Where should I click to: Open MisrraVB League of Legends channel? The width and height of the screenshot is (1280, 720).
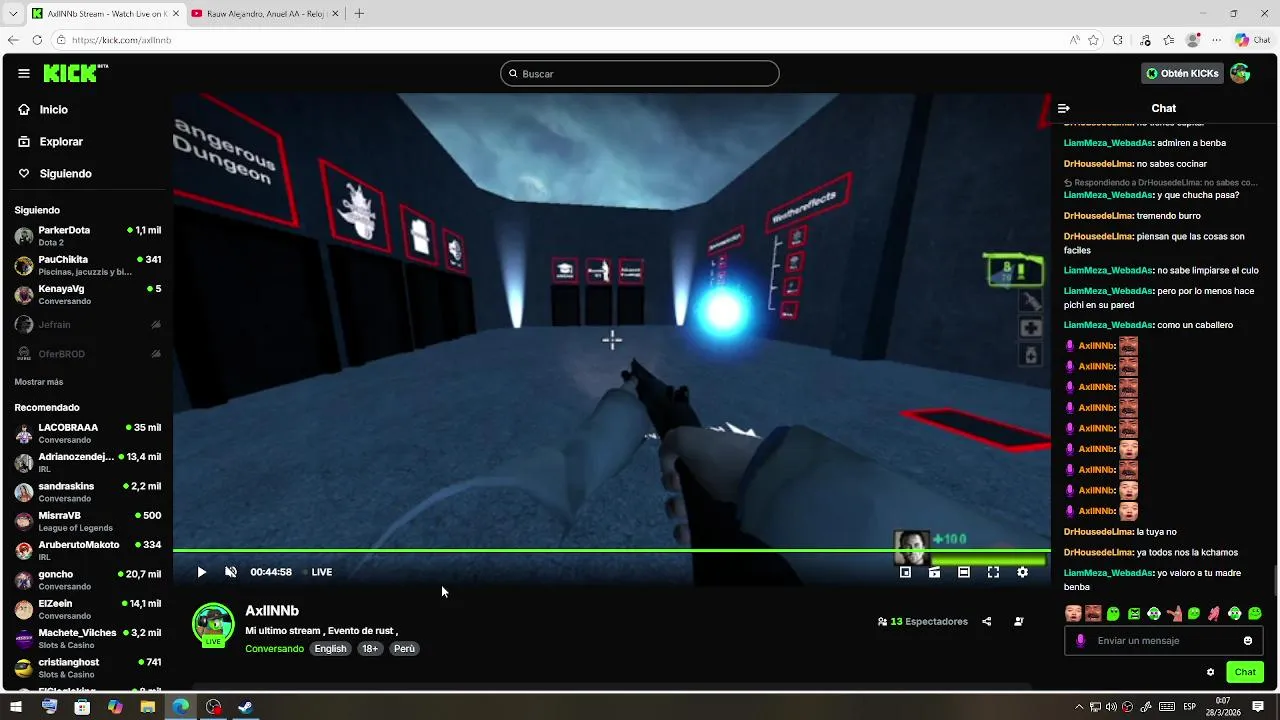click(x=87, y=521)
